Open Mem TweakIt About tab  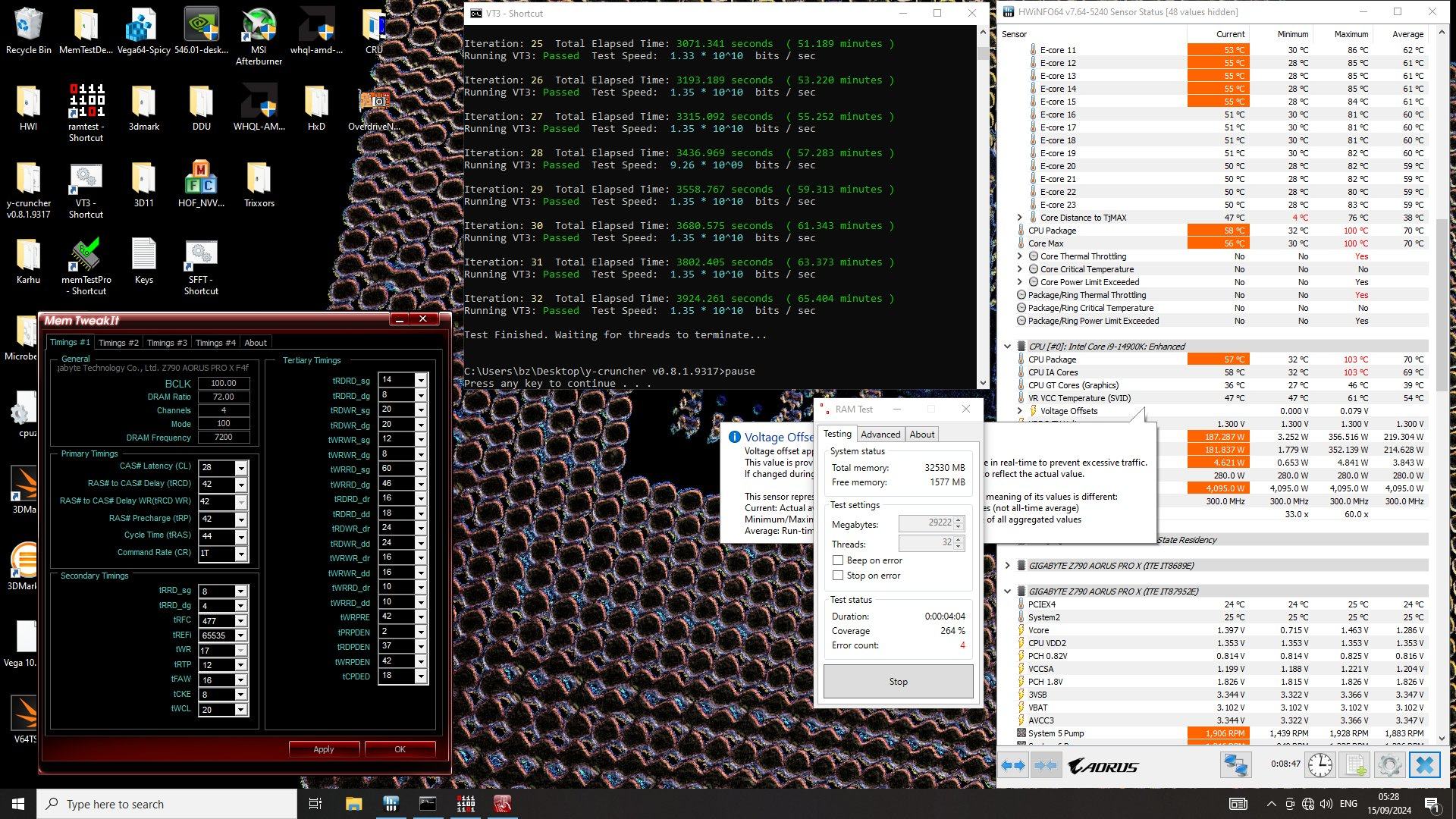coord(256,343)
